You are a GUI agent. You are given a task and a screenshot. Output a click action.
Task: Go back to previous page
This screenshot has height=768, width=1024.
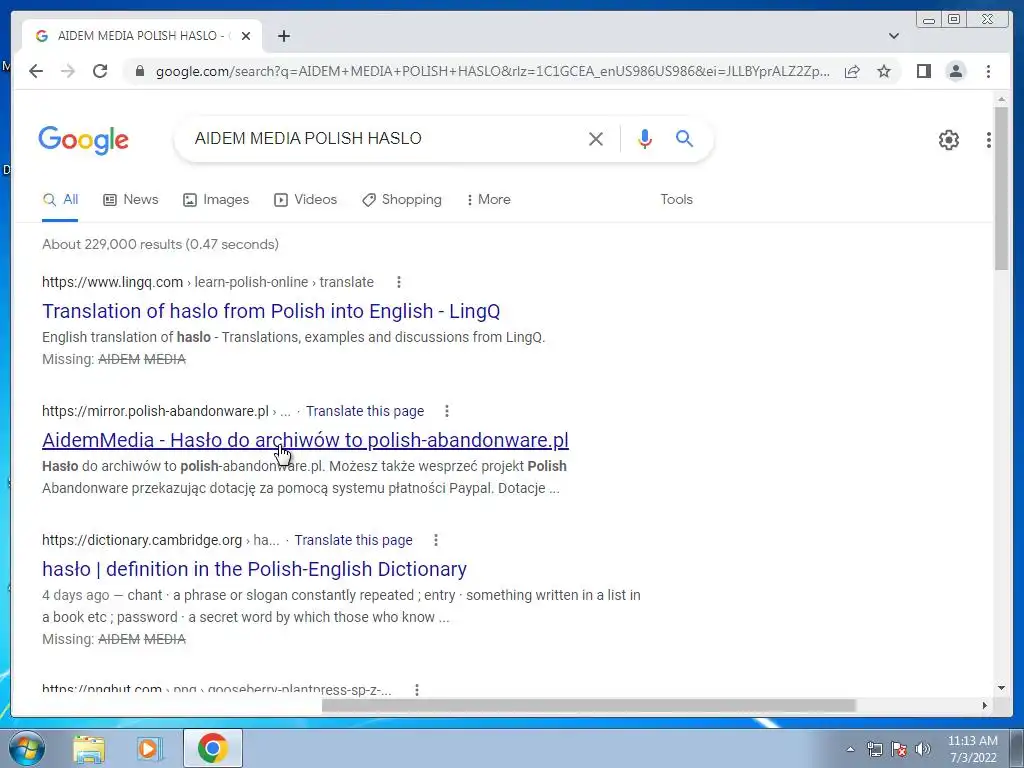(x=36, y=71)
